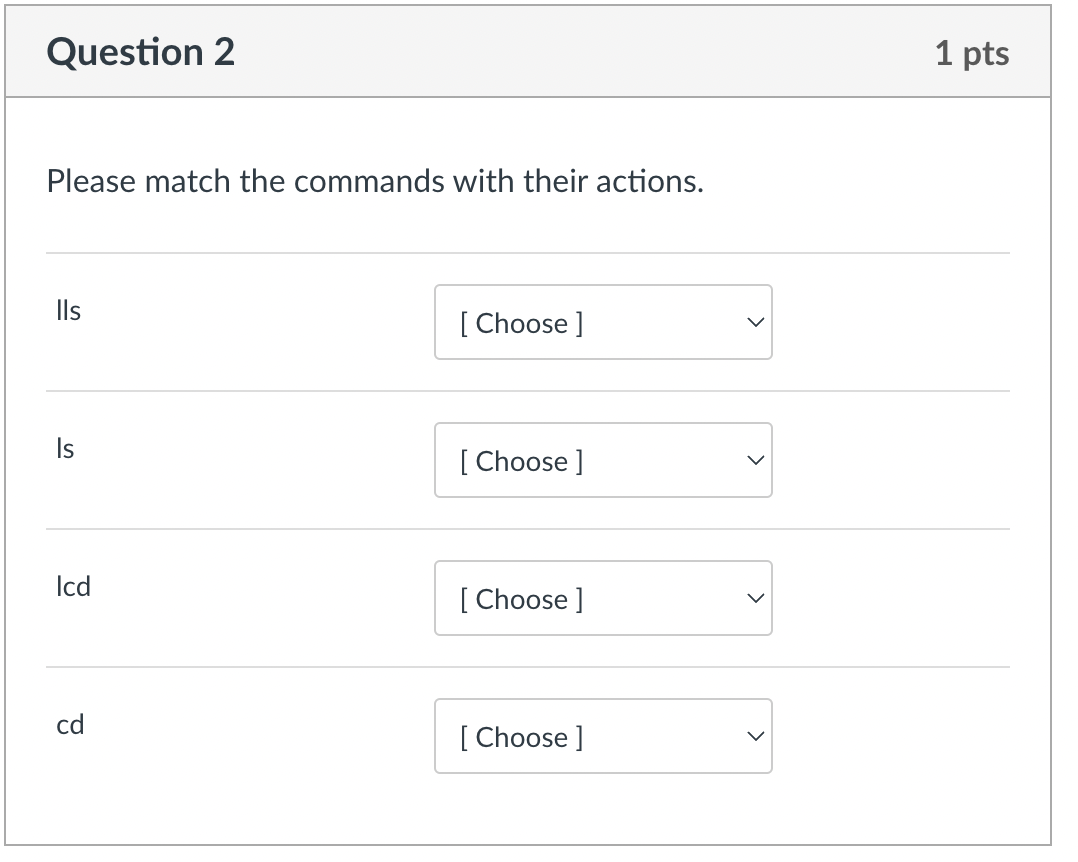Open the dropdown next to ls
The height and width of the screenshot is (862, 1078).
pyautogui.click(x=603, y=460)
